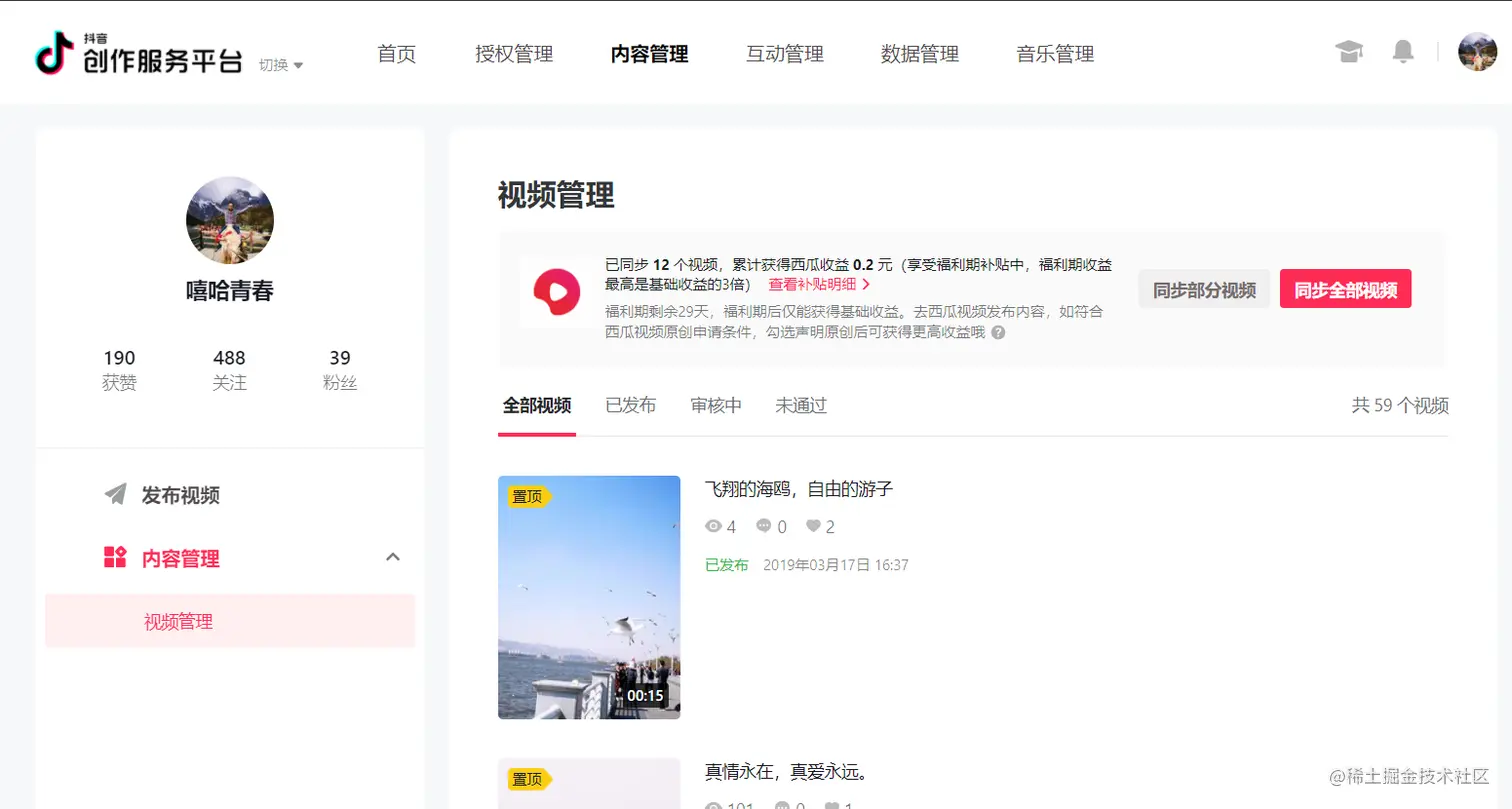Click the Xigua video red logo
This screenshot has height=809, width=1512.
[x=557, y=292]
